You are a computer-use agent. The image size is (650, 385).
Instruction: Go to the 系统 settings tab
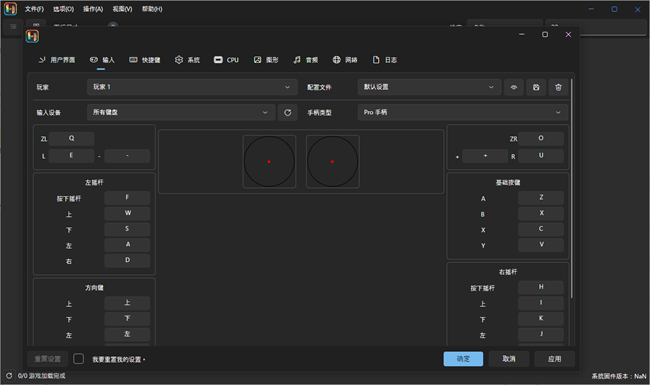pyautogui.click(x=187, y=60)
